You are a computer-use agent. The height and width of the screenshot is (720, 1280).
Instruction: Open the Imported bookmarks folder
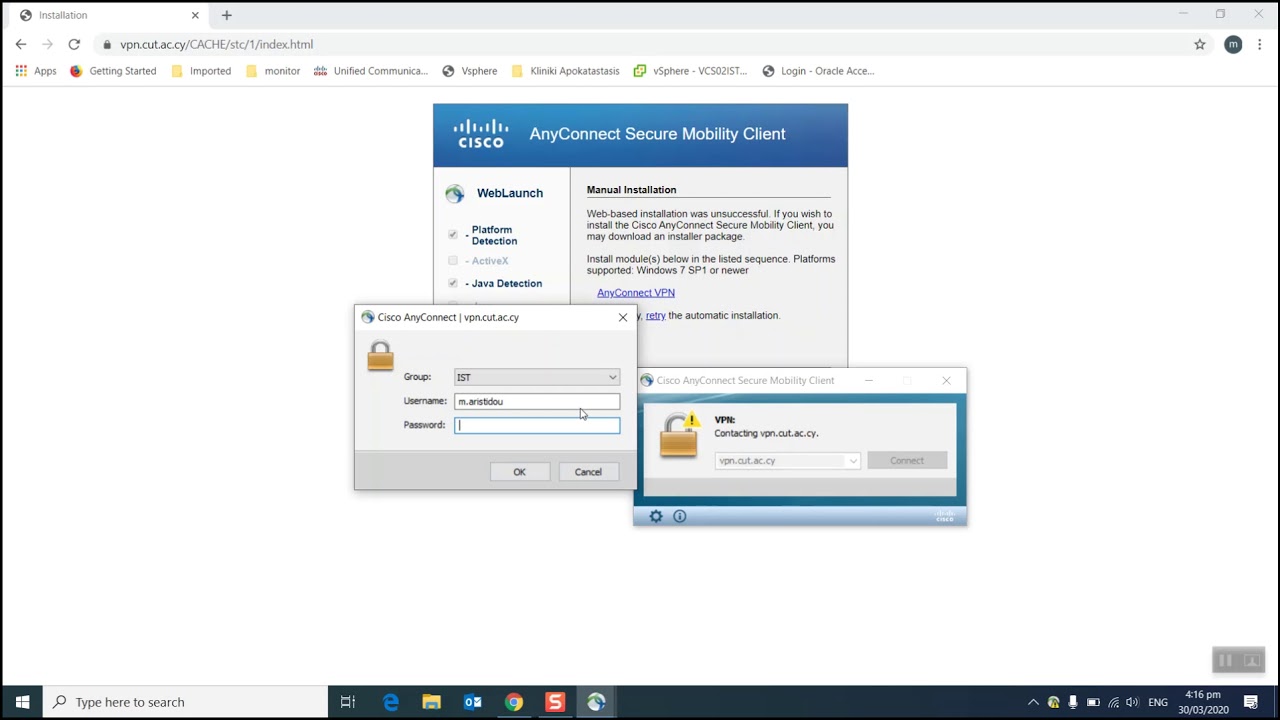(x=201, y=71)
